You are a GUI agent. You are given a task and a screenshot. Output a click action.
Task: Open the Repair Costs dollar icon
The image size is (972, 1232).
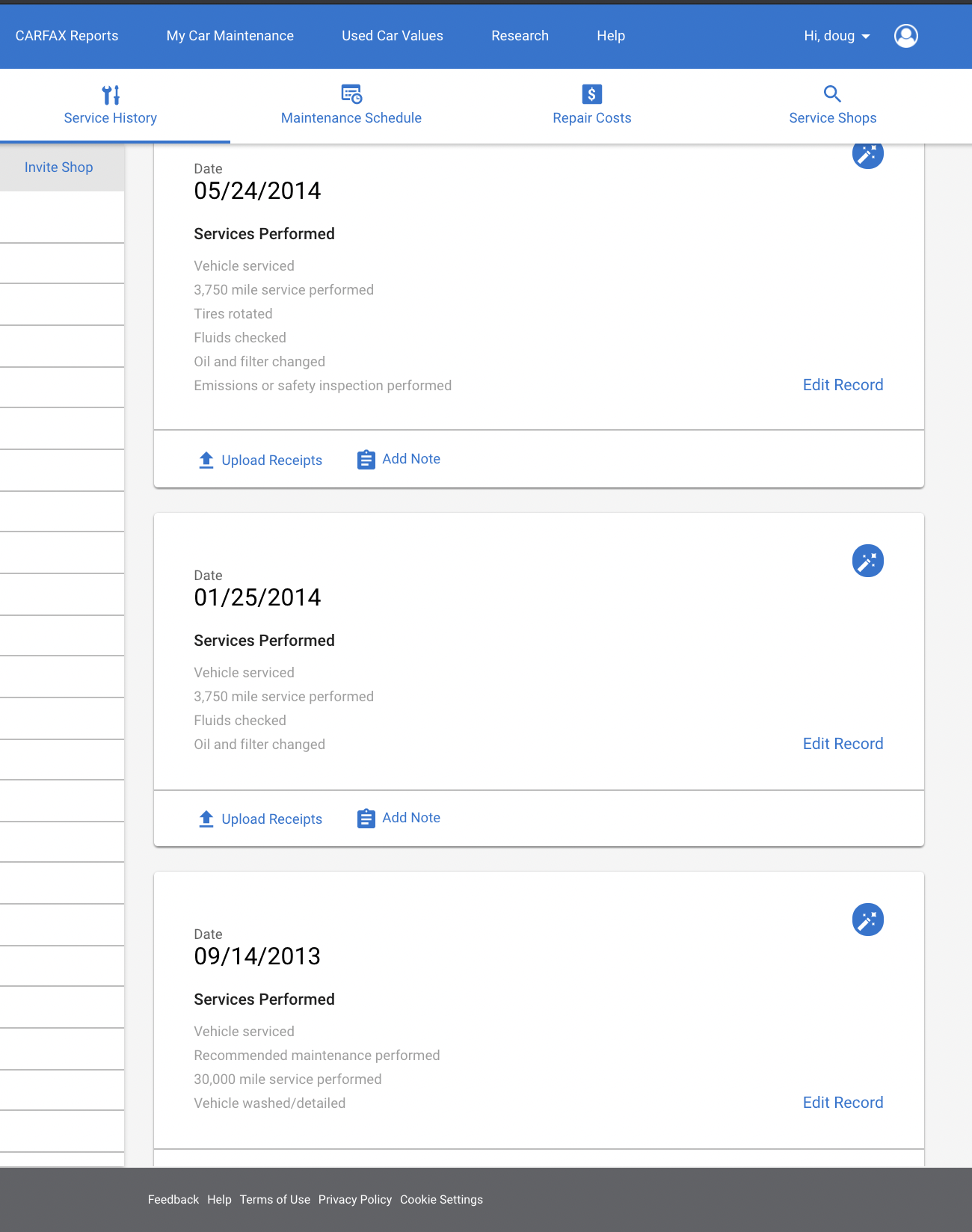(x=591, y=94)
